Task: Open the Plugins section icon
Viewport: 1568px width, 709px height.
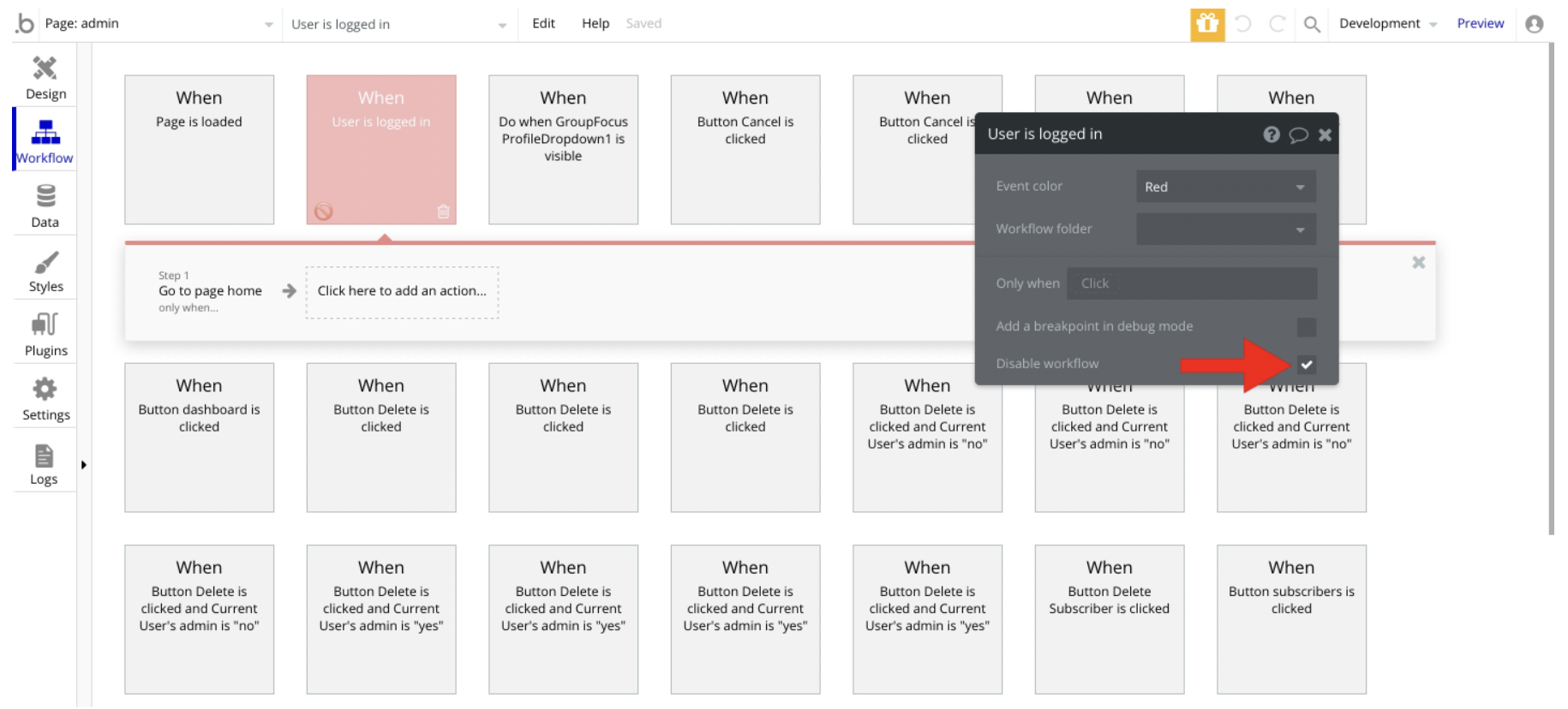Action: click(45, 334)
